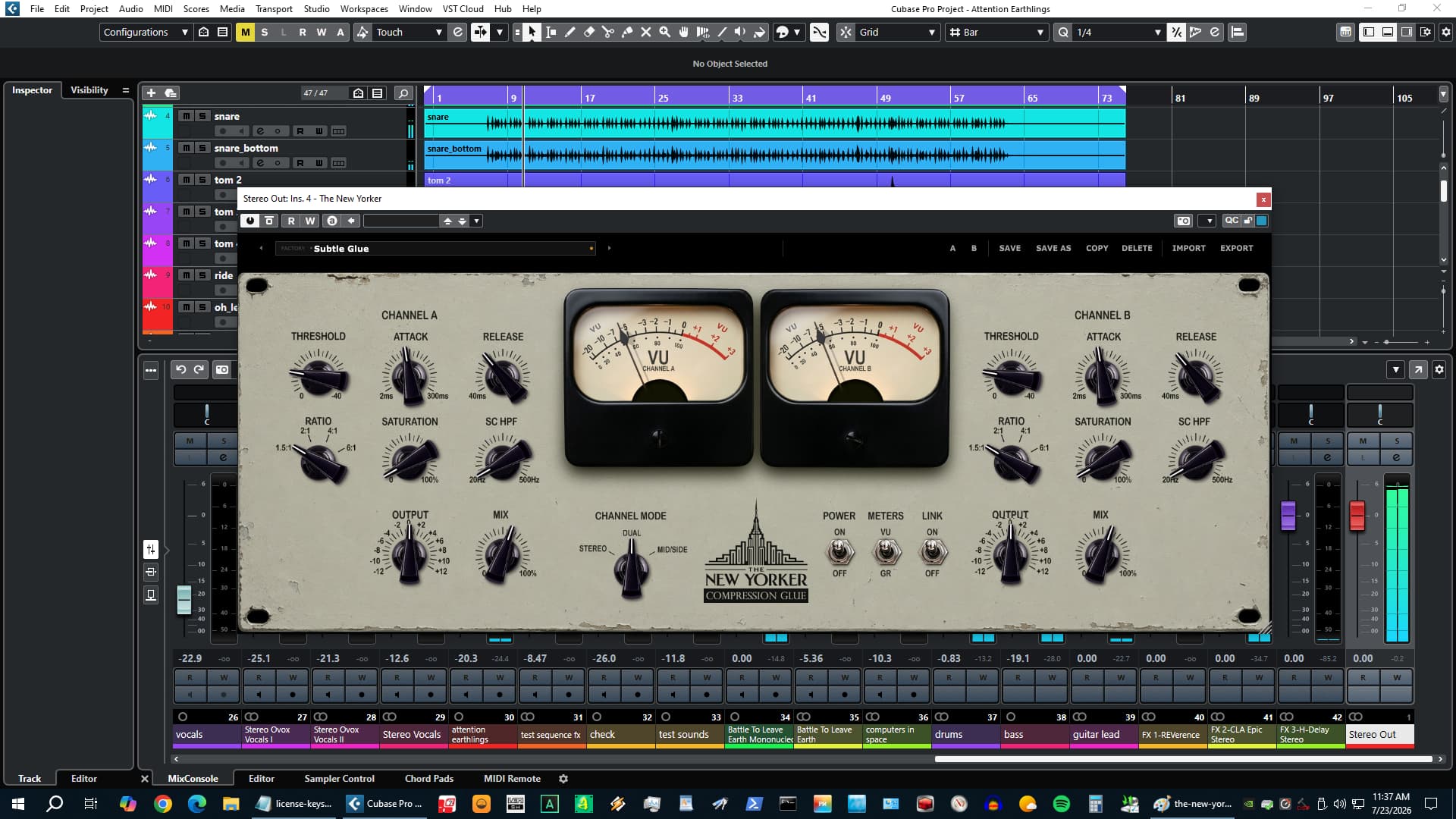Screen dimensions: 1456x819
Task: Click the Windows Start button
Action: [18, 804]
